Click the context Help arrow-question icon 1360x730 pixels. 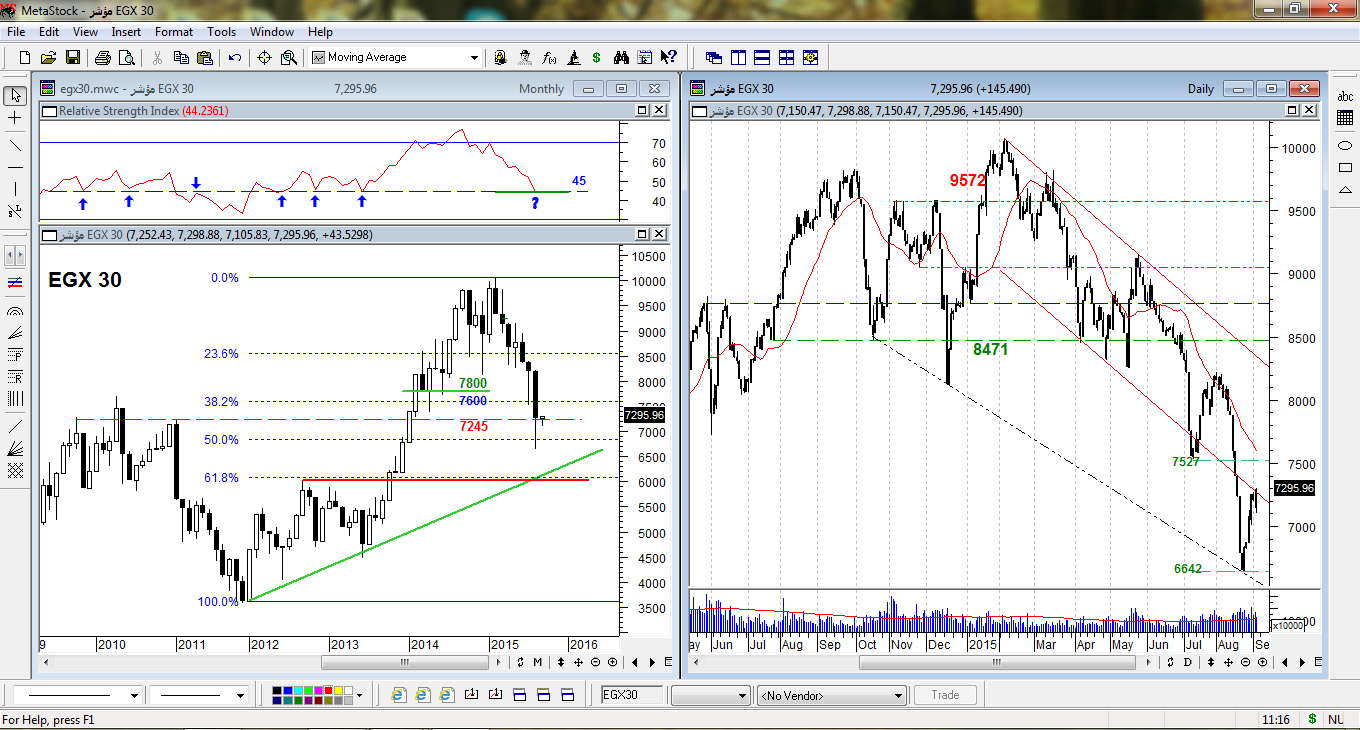click(x=669, y=57)
